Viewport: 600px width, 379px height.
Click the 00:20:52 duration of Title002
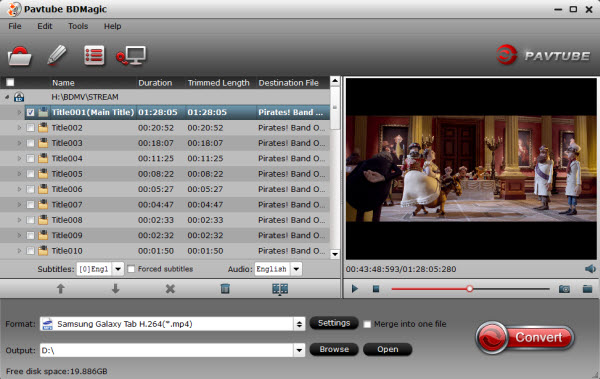[156, 127]
